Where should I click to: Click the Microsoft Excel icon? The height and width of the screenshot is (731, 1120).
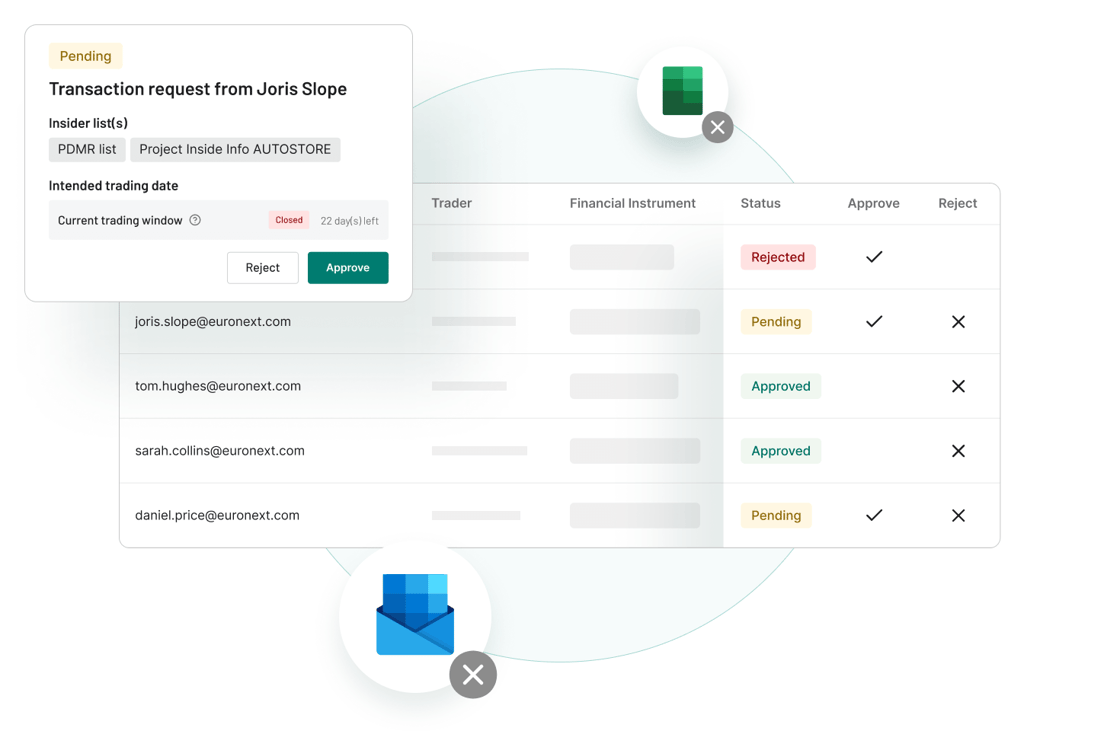(x=683, y=87)
